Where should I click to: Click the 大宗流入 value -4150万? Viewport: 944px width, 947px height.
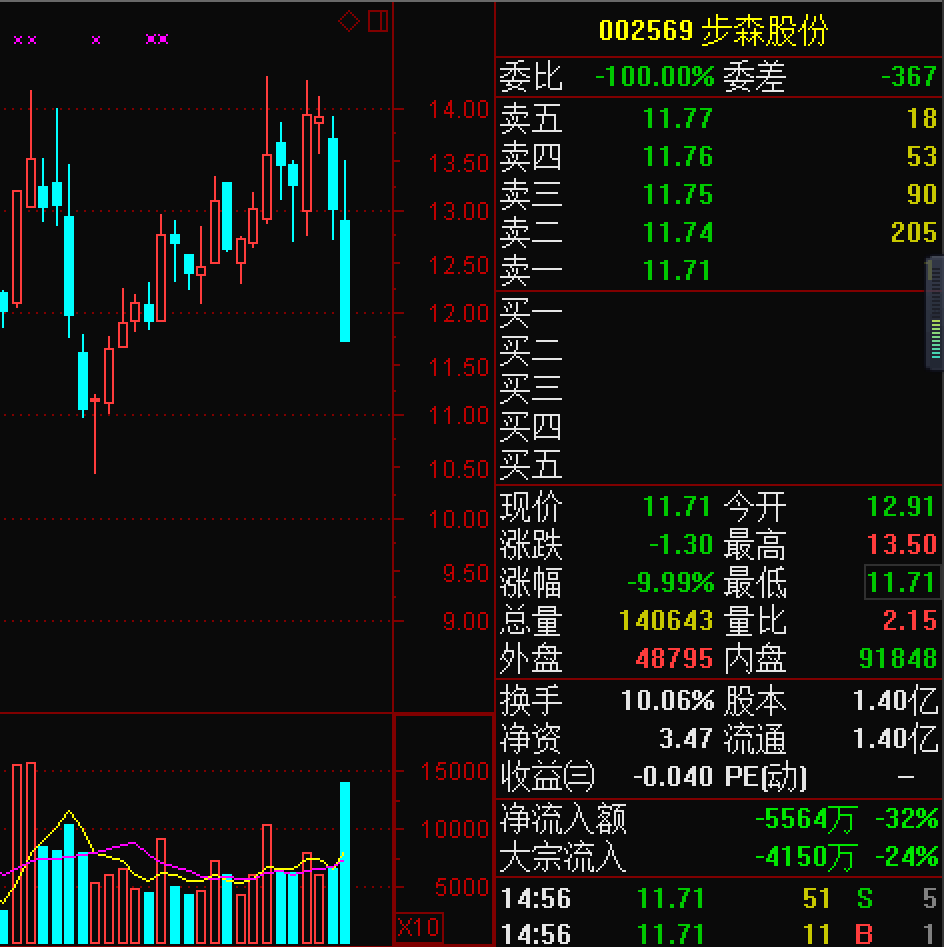click(806, 857)
